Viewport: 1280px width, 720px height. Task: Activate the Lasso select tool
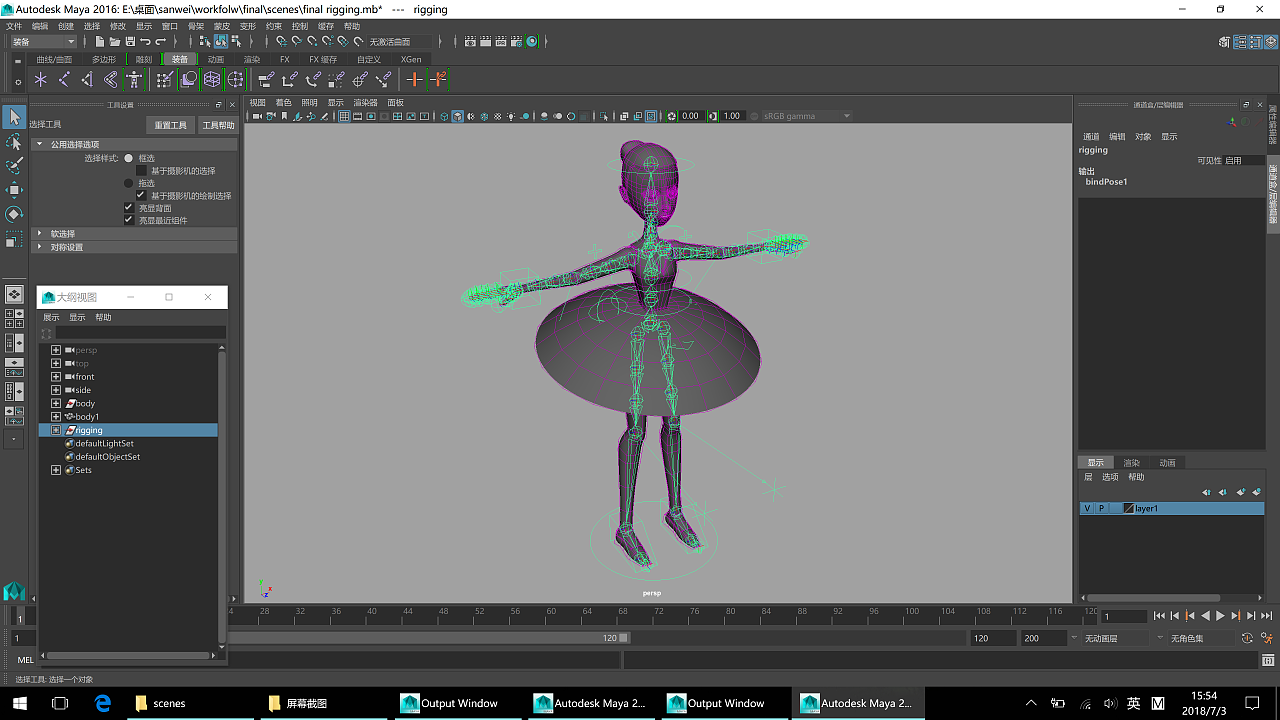(14, 142)
